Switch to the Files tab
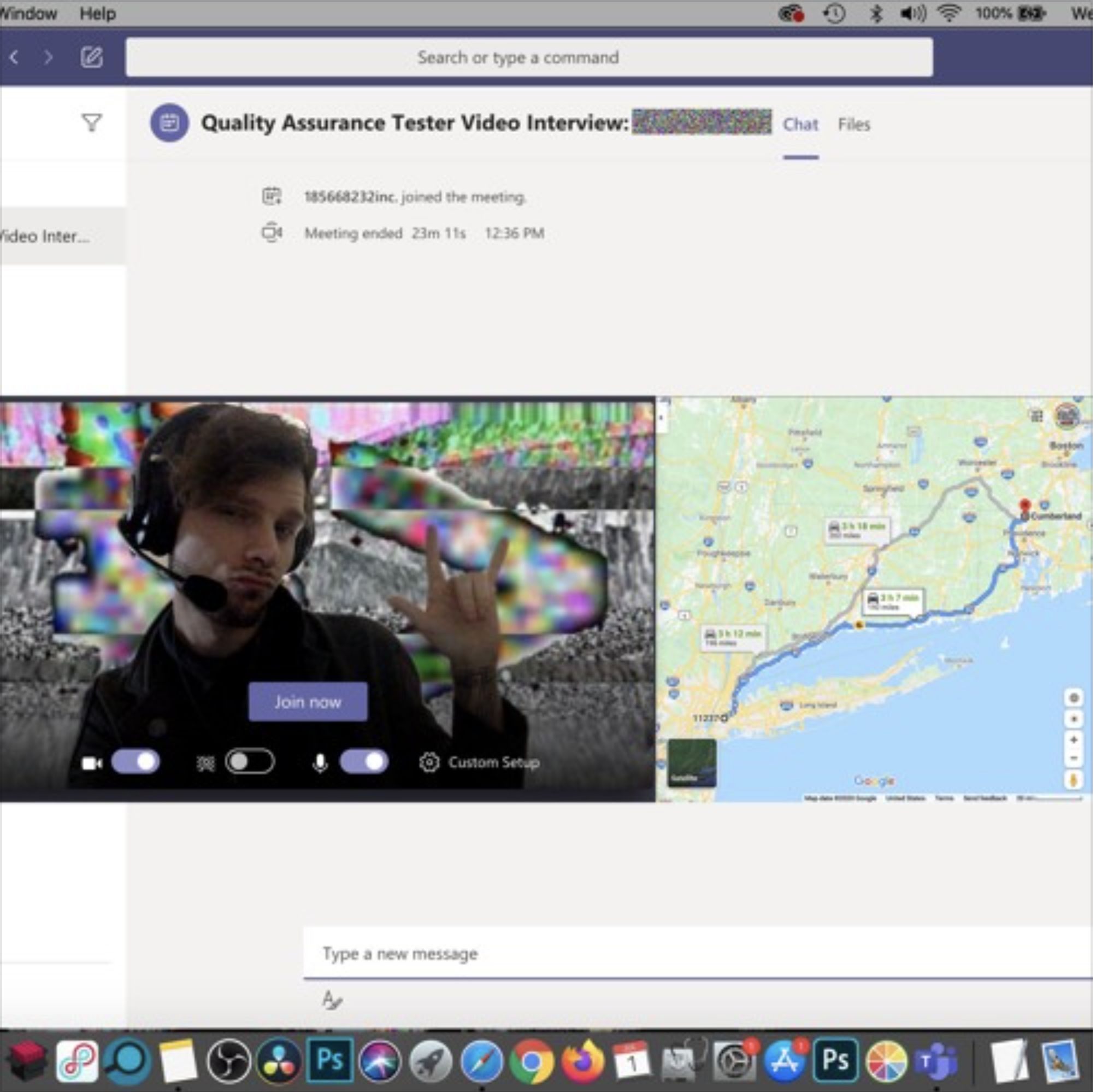Viewport: 1096px width, 1092px height. 854,124
